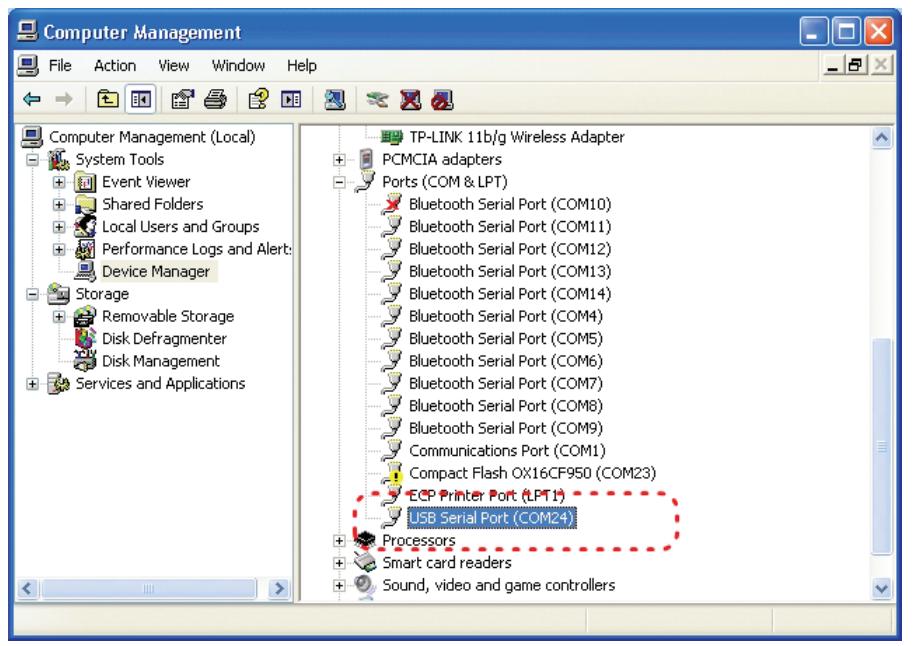Screen dimensions: 917x646
Task: Click the Disk Management icon
Action: pyautogui.click(x=85, y=361)
